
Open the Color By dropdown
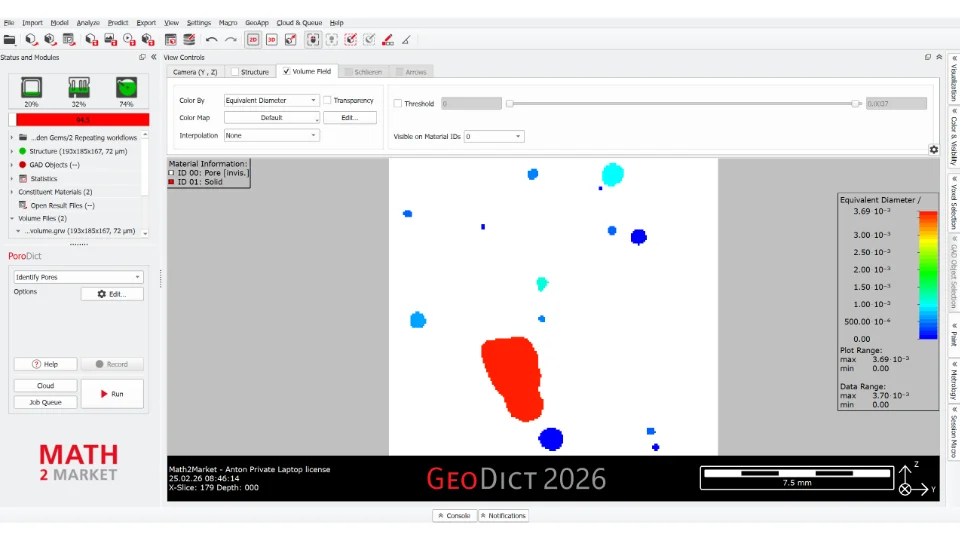coord(271,101)
